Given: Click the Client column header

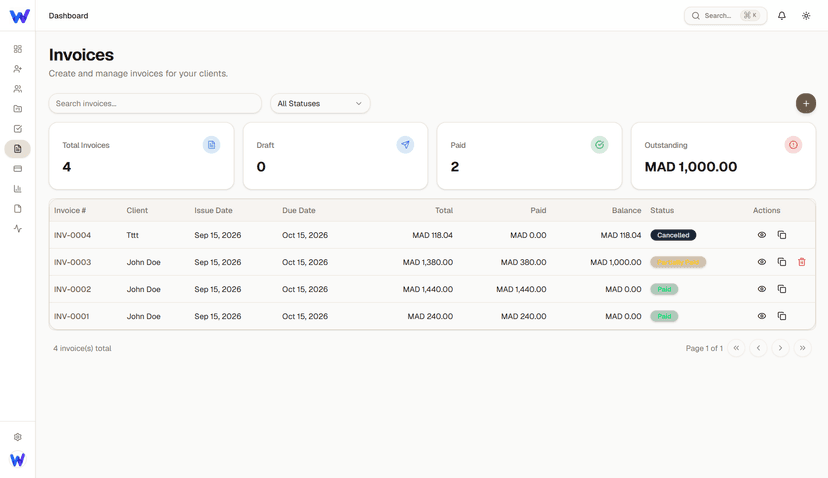Looking at the screenshot, I should (x=137, y=210).
